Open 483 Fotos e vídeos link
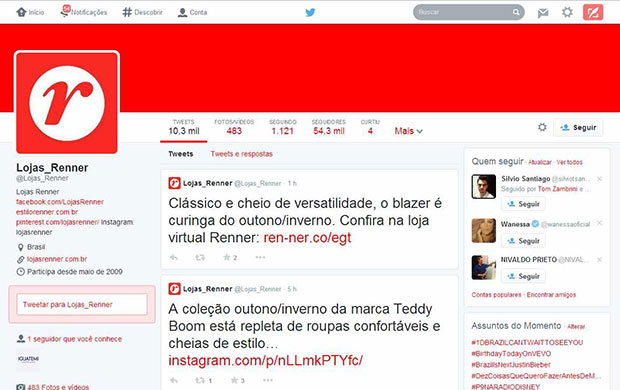The image size is (620, 390). pyautogui.click(x=58, y=387)
